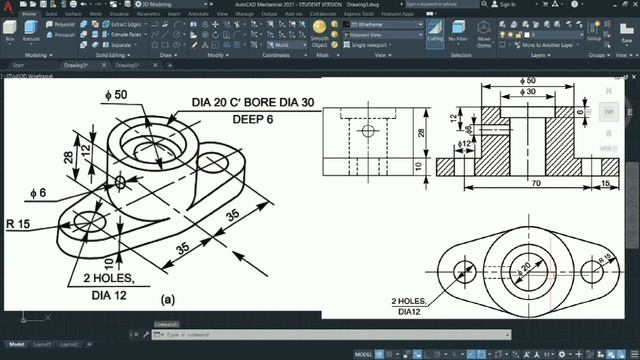Click Sign In button
The width and height of the screenshot is (640, 360).
(504, 4)
